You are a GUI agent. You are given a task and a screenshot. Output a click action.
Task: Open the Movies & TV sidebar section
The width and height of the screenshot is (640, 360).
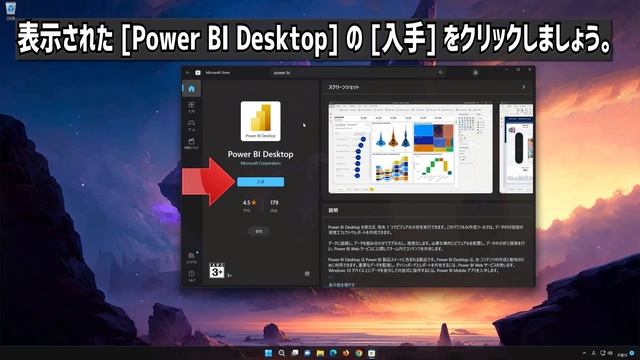191,143
